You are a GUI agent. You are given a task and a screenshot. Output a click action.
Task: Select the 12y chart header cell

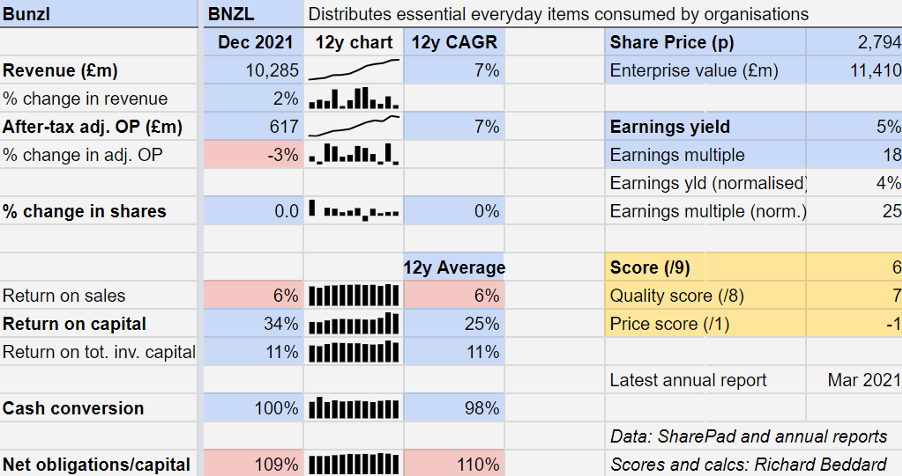[354, 42]
